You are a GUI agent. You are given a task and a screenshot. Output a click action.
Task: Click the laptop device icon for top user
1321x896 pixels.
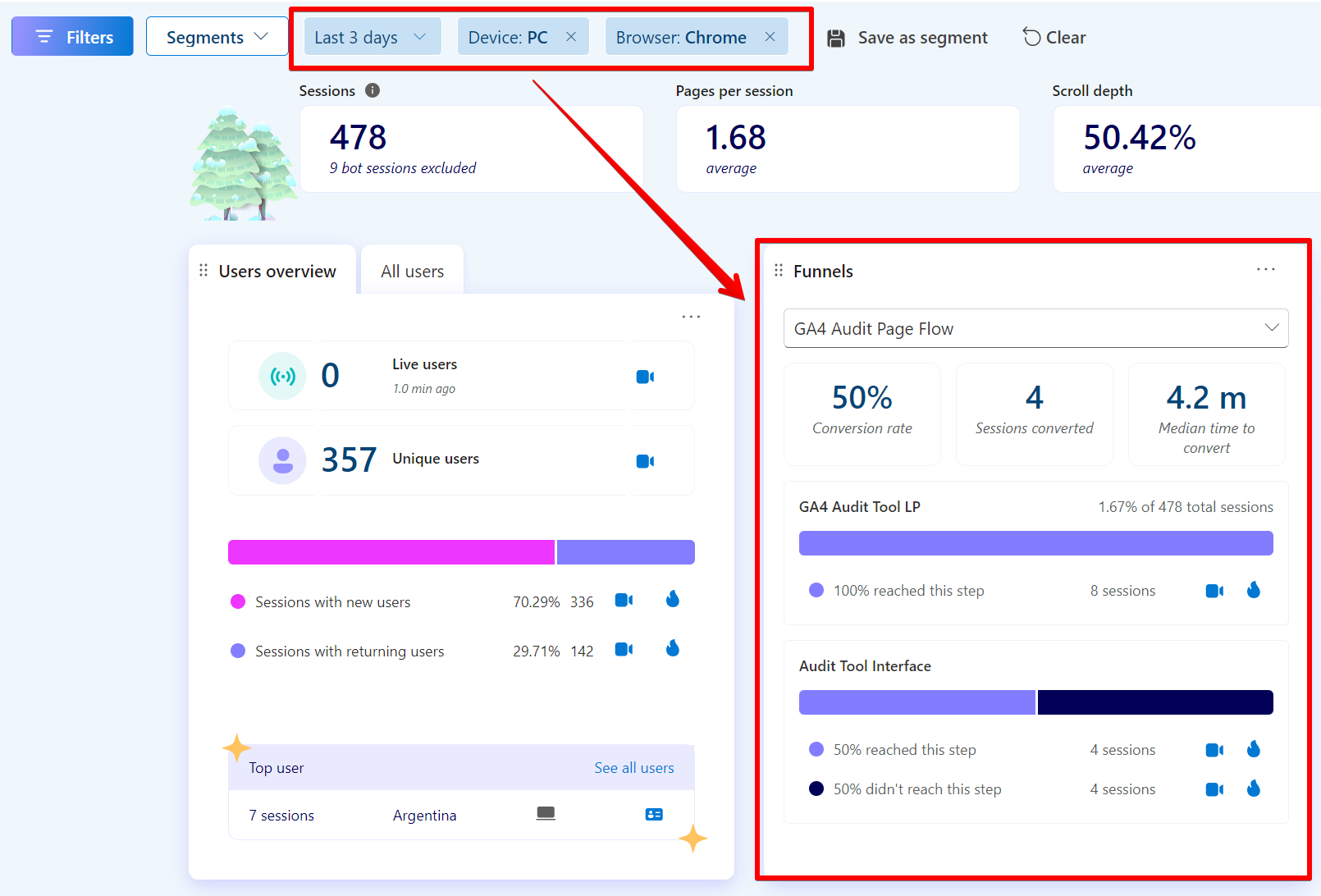click(x=546, y=814)
